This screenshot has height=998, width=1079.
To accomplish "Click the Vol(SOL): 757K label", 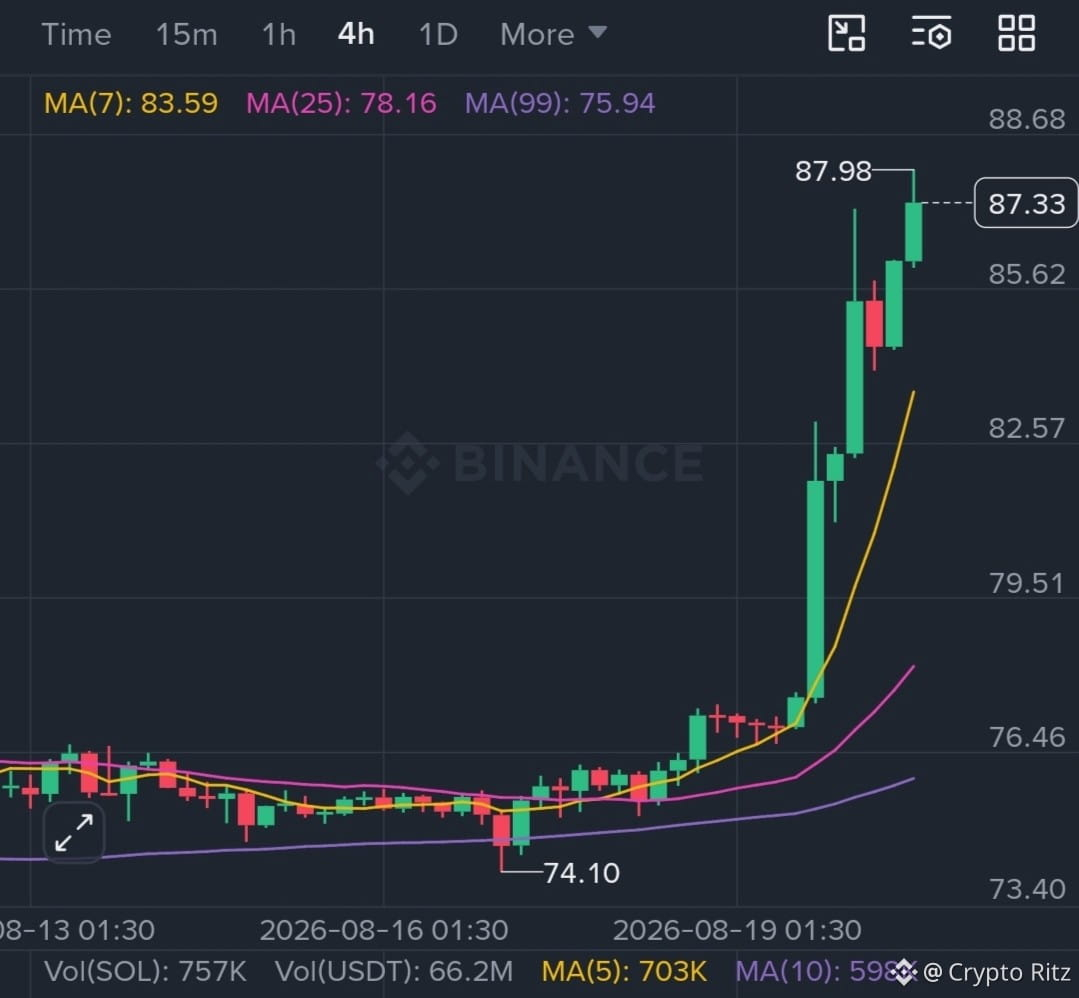I will tap(145, 972).
